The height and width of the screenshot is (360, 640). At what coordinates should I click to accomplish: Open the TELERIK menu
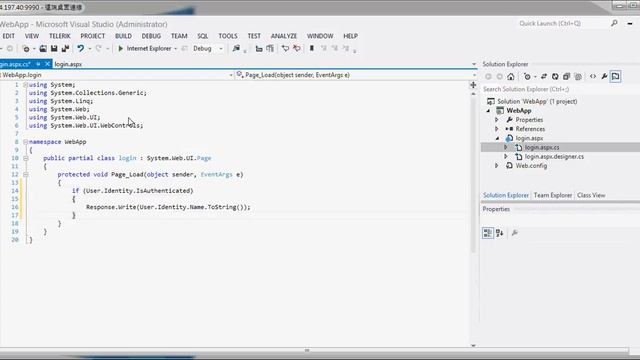60,36
